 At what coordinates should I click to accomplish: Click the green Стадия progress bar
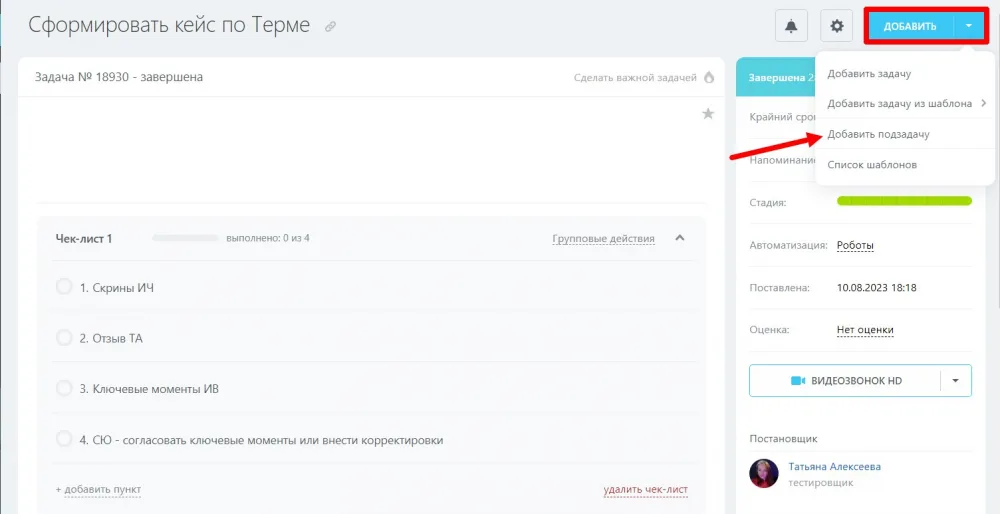904,202
